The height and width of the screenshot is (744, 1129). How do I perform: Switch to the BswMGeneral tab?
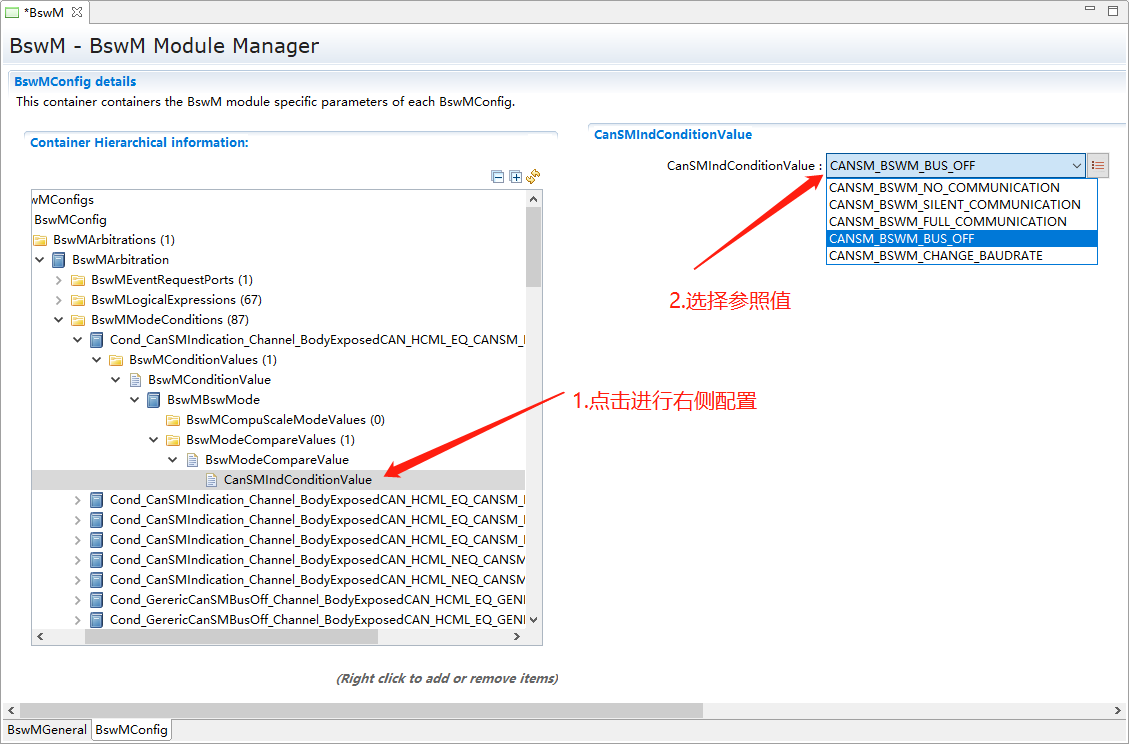(x=47, y=730)
